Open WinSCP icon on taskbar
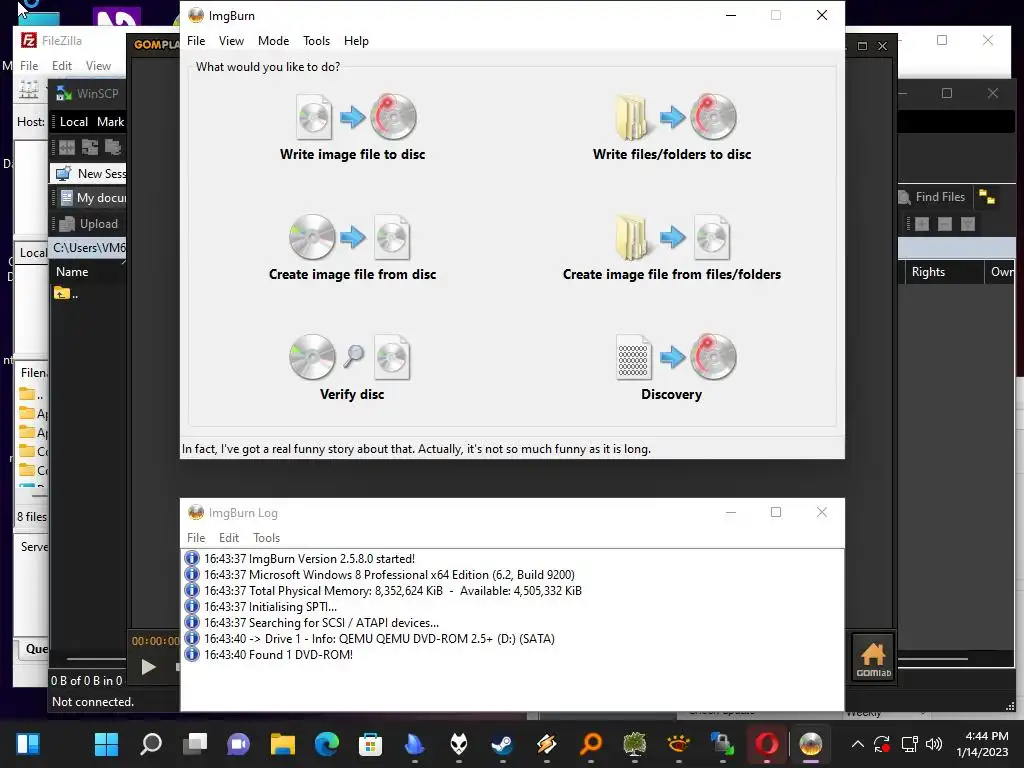 coord(722,743)
